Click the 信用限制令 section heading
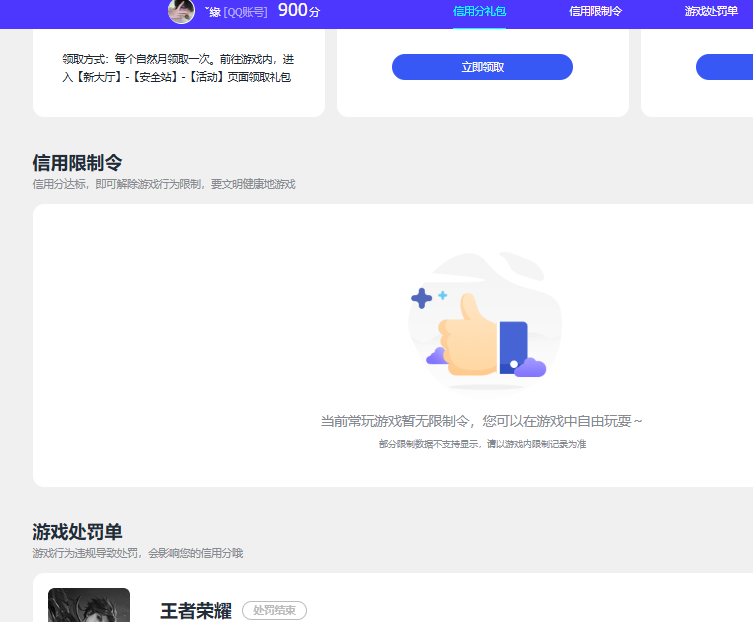753x622 pixels. tap(77, 163)
